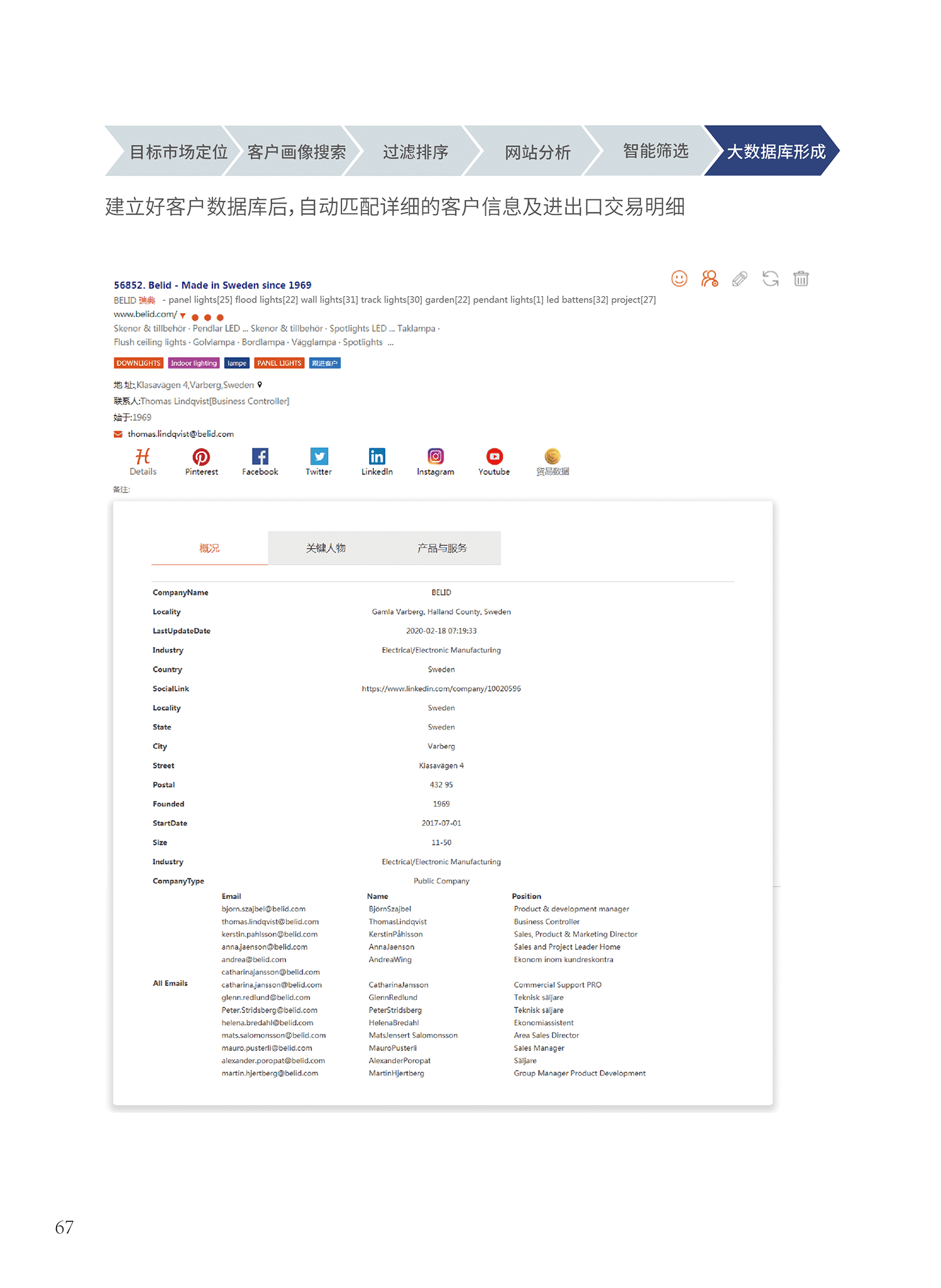Click the CompanyName value BELID
Screen dimensions: 941x1288
[x=441, y=592]
